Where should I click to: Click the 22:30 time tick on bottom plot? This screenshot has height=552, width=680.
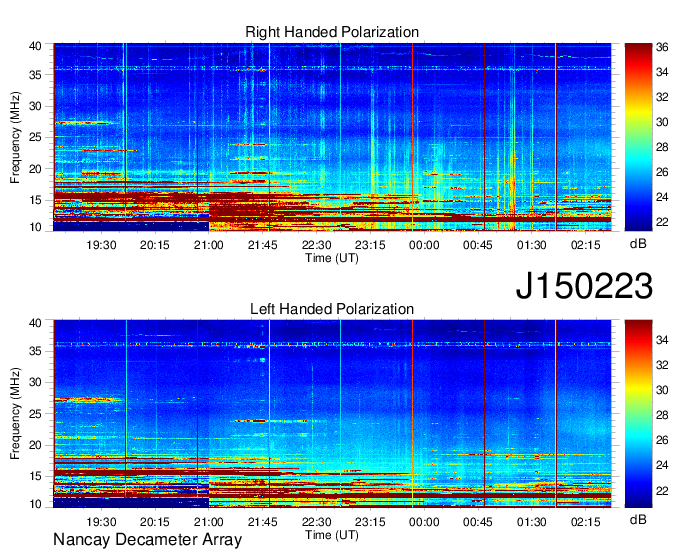point(317,522)
